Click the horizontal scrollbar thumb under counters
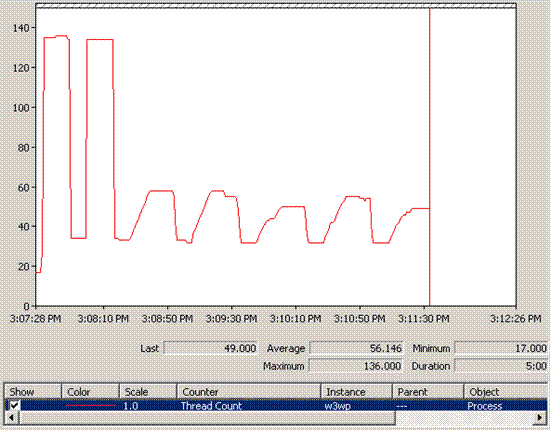 pos(207,417)
